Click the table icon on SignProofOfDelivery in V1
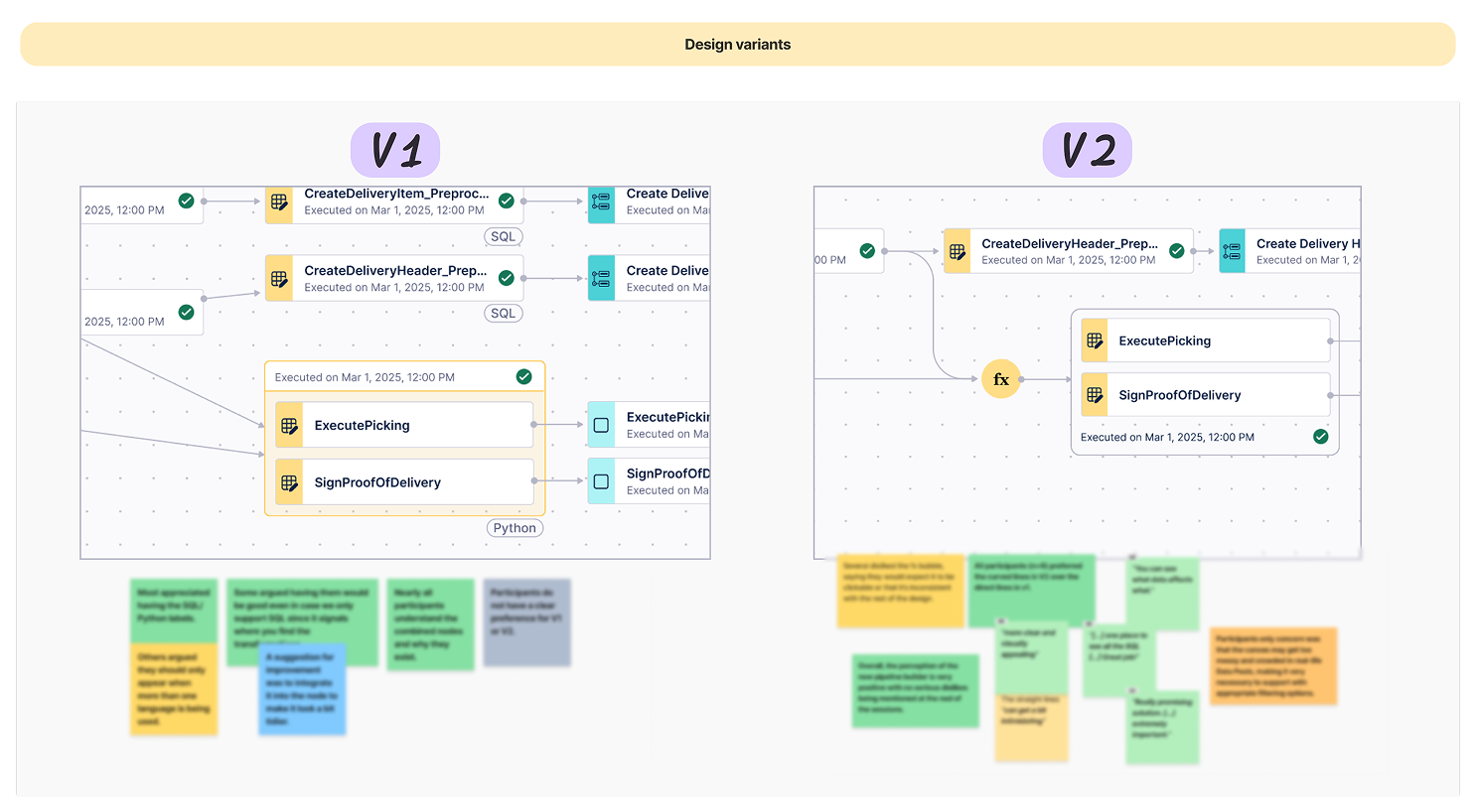Viewport: 1476px width, 812px height. [x=289, y=482]
